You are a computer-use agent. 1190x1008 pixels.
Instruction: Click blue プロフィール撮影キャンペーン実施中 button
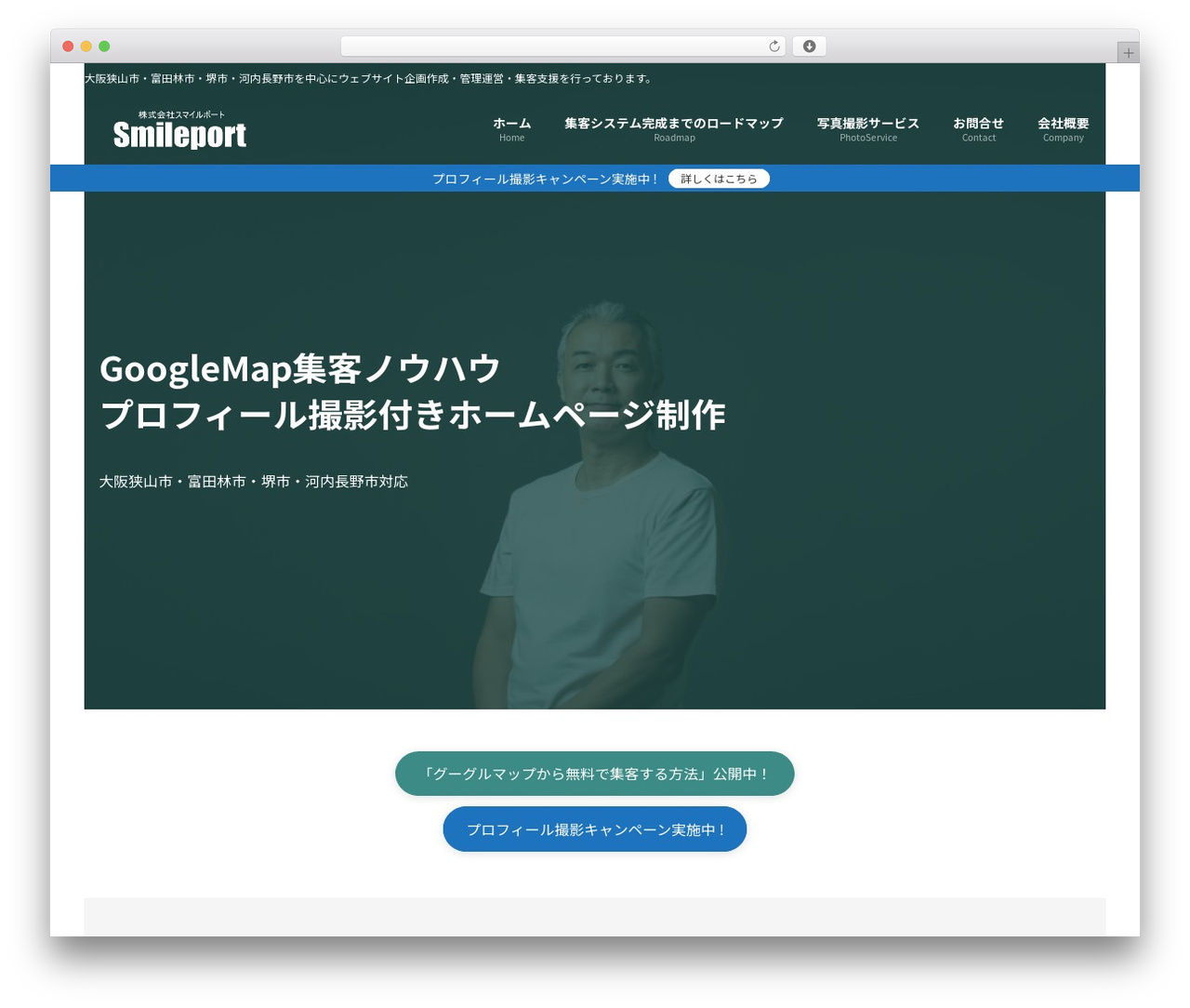click(595, 829)
